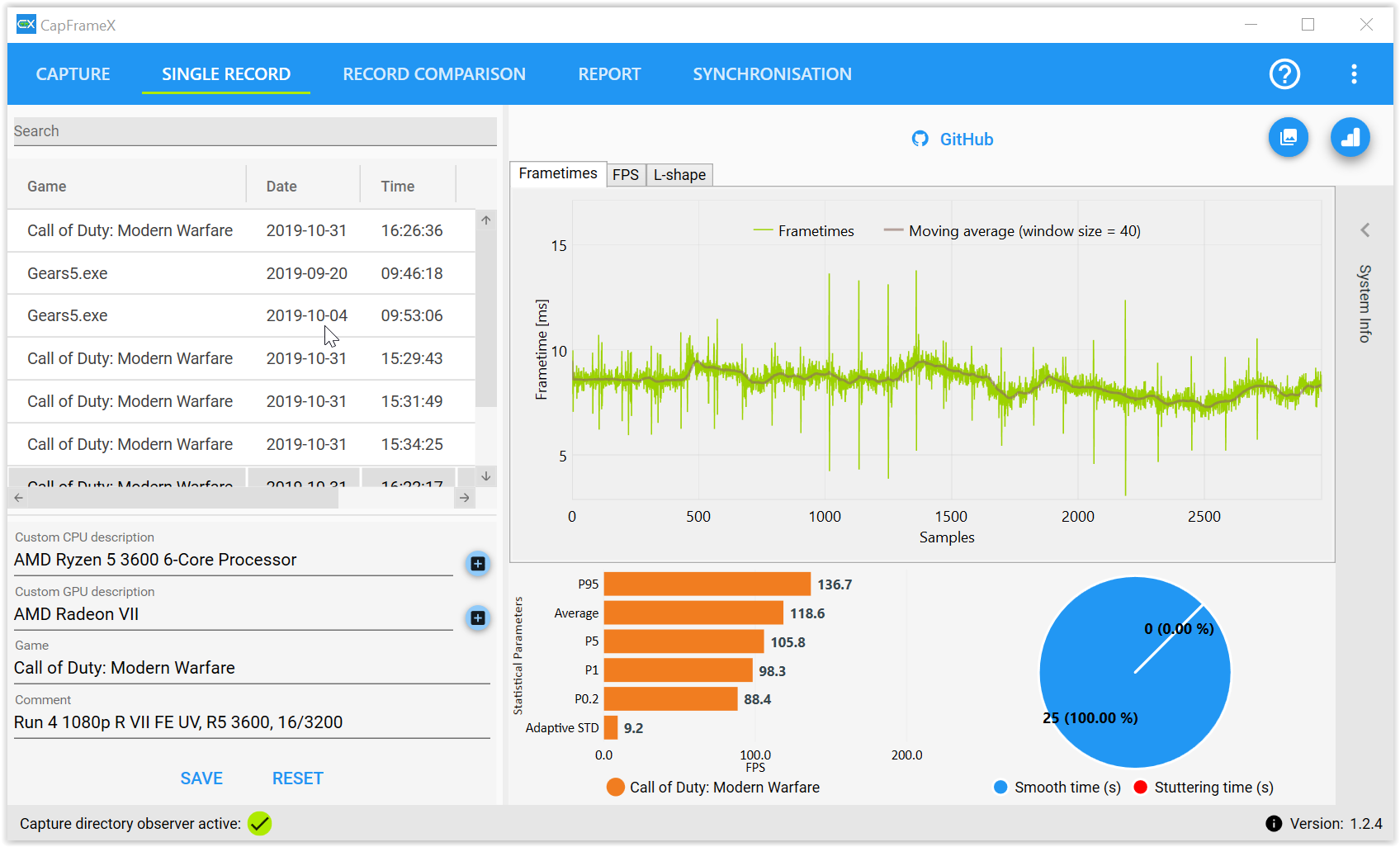1400x847 pixels.
Task: Show the L-shape chart tab
Action: [679, 175]
